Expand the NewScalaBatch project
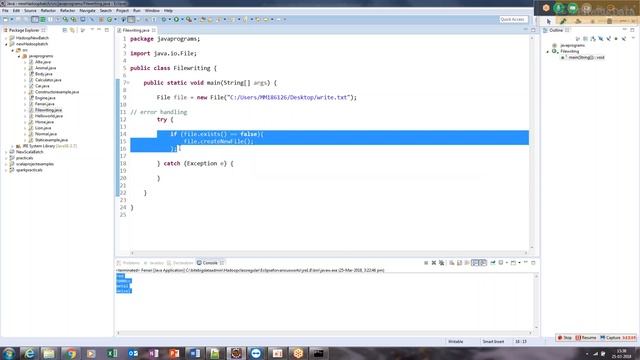This screenshot has width=640, height=360. click(x=7, y=152)
